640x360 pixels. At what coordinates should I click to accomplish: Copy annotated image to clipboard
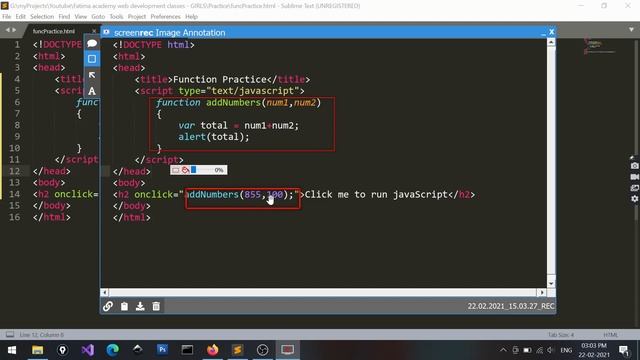click(x=124, y=306)
